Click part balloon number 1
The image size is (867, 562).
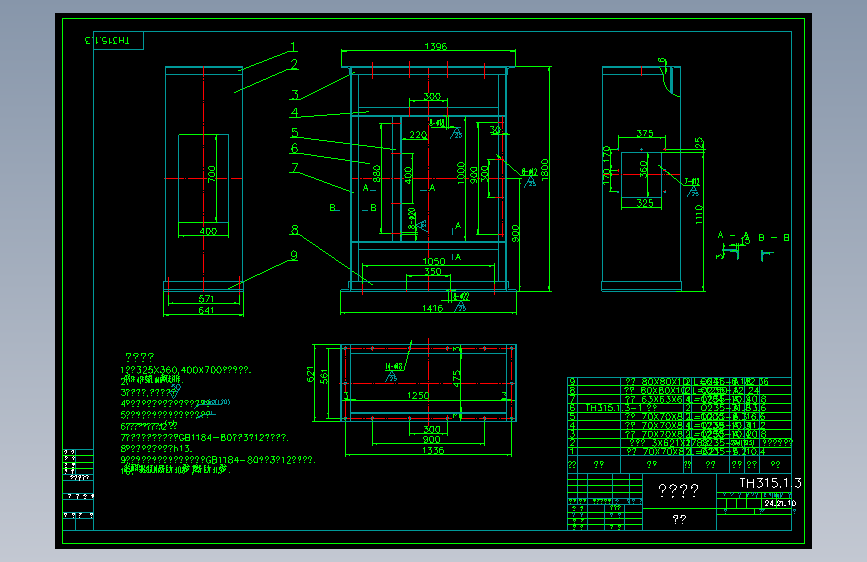pyautogui.click(x=293, y=48)
